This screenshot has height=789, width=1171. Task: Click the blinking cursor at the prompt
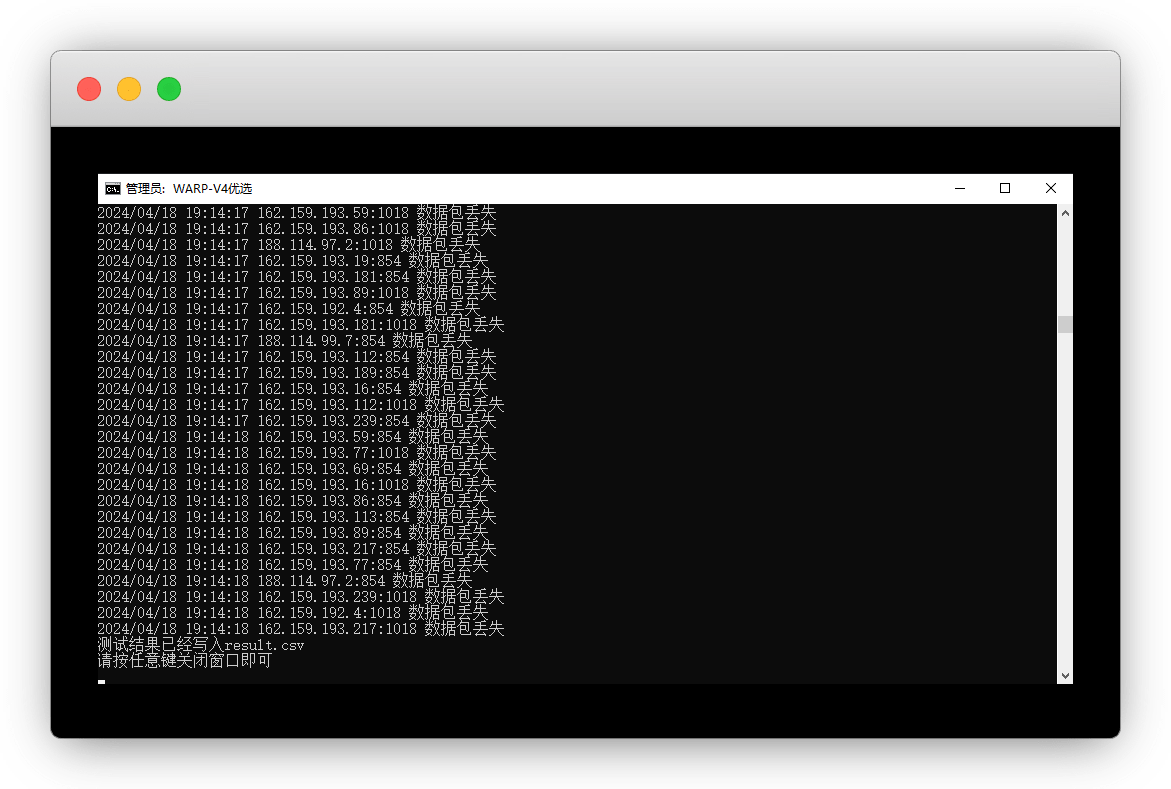(101, 681)
